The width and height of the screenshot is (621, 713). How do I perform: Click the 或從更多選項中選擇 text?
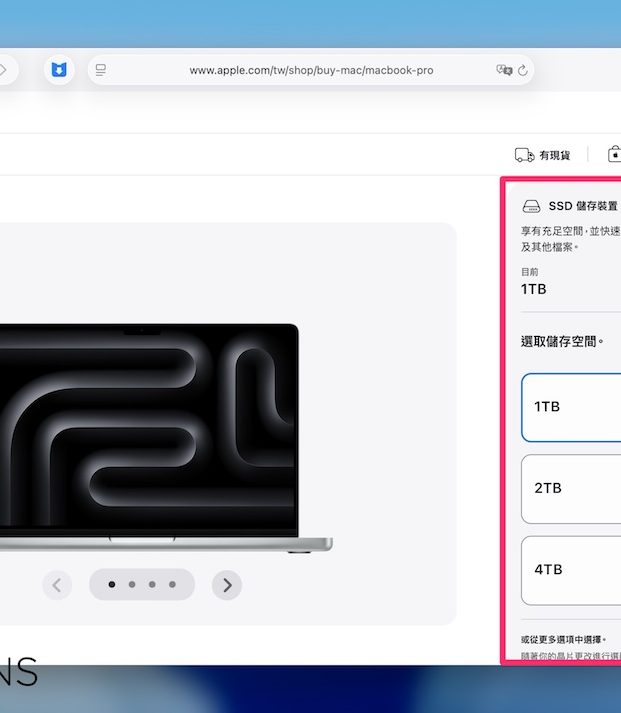[x=563, y=639]
